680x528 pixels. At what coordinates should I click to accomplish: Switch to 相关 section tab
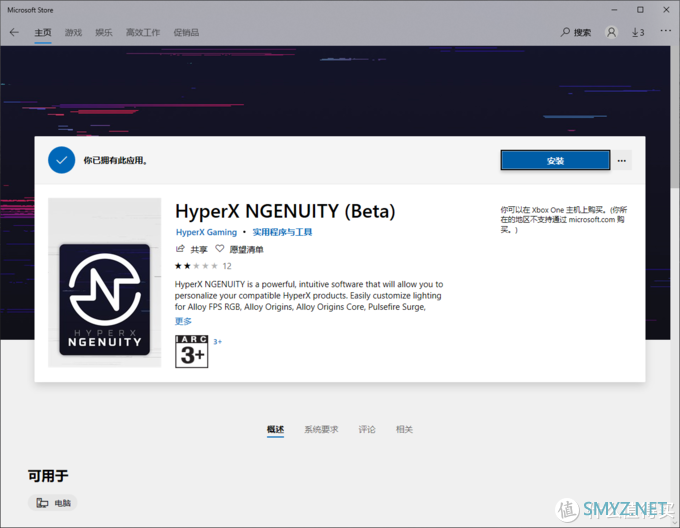click(404, 430)
